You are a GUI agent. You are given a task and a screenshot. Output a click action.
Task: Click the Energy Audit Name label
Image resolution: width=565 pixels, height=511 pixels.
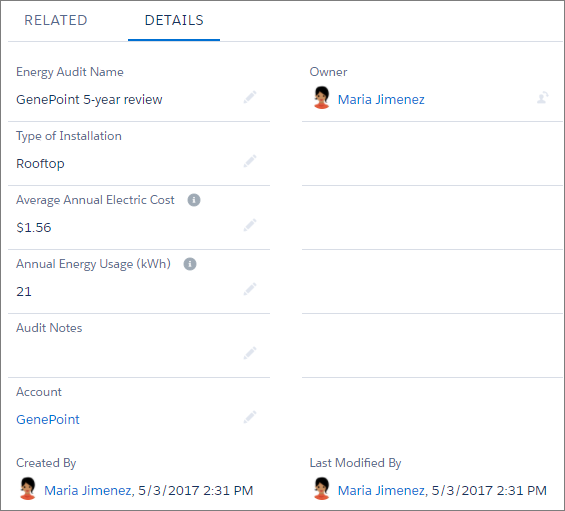tap(70, 72)
